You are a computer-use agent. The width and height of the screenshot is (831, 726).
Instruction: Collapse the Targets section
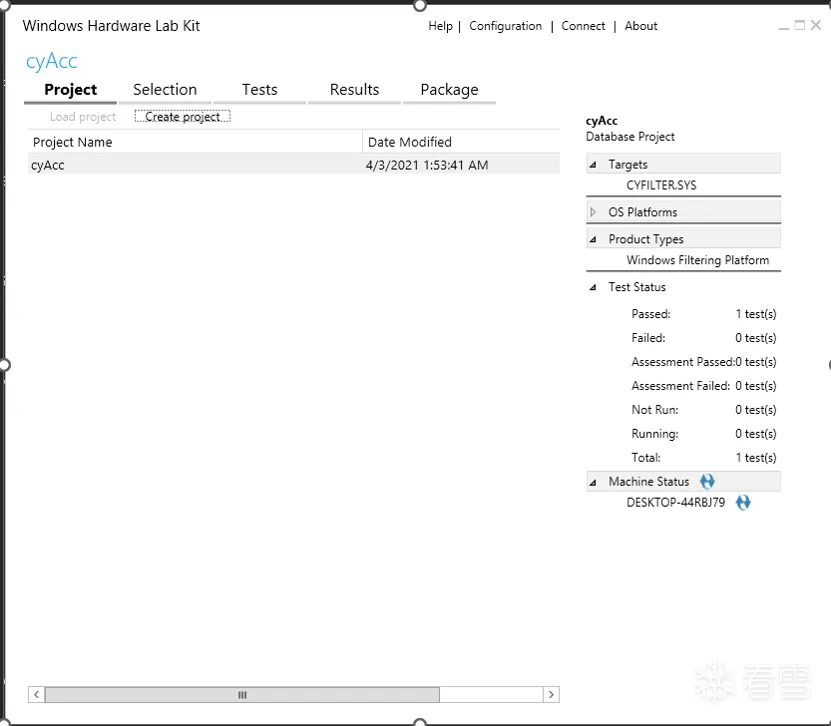[593, 165]
